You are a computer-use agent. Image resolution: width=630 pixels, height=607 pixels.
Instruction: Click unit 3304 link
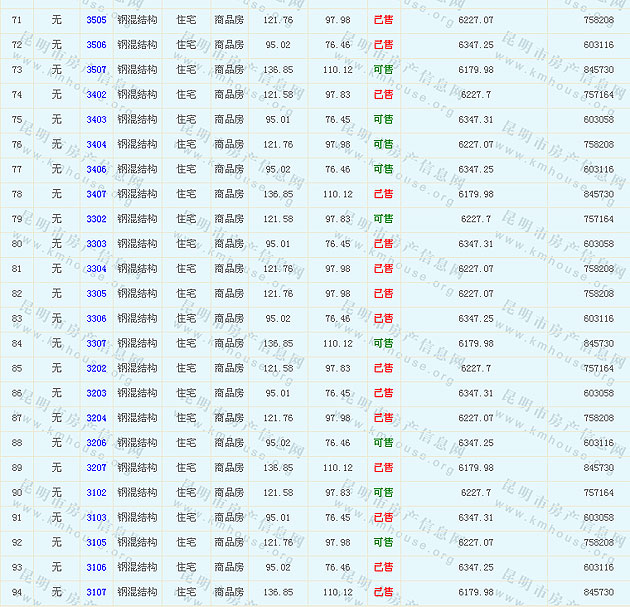tap(96, 269)
